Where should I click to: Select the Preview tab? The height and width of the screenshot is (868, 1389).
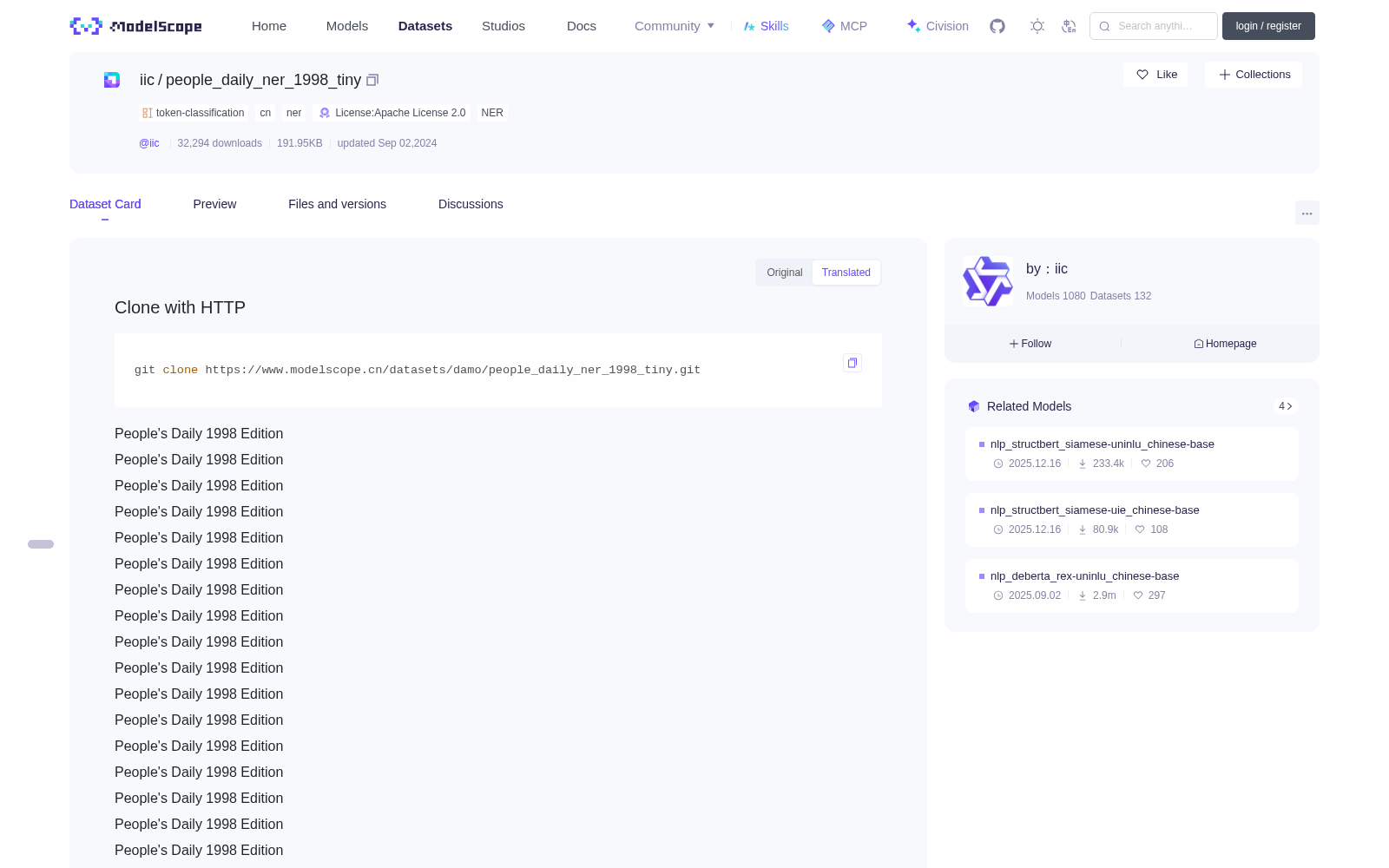click(214, 204)
